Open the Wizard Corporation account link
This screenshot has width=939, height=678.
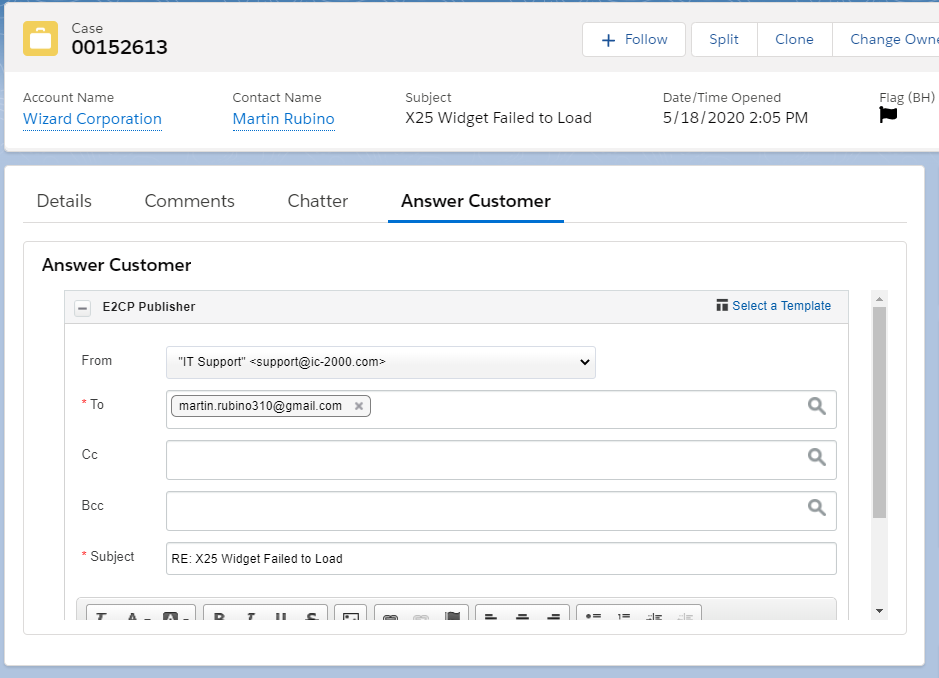click(x=92, y=119)
